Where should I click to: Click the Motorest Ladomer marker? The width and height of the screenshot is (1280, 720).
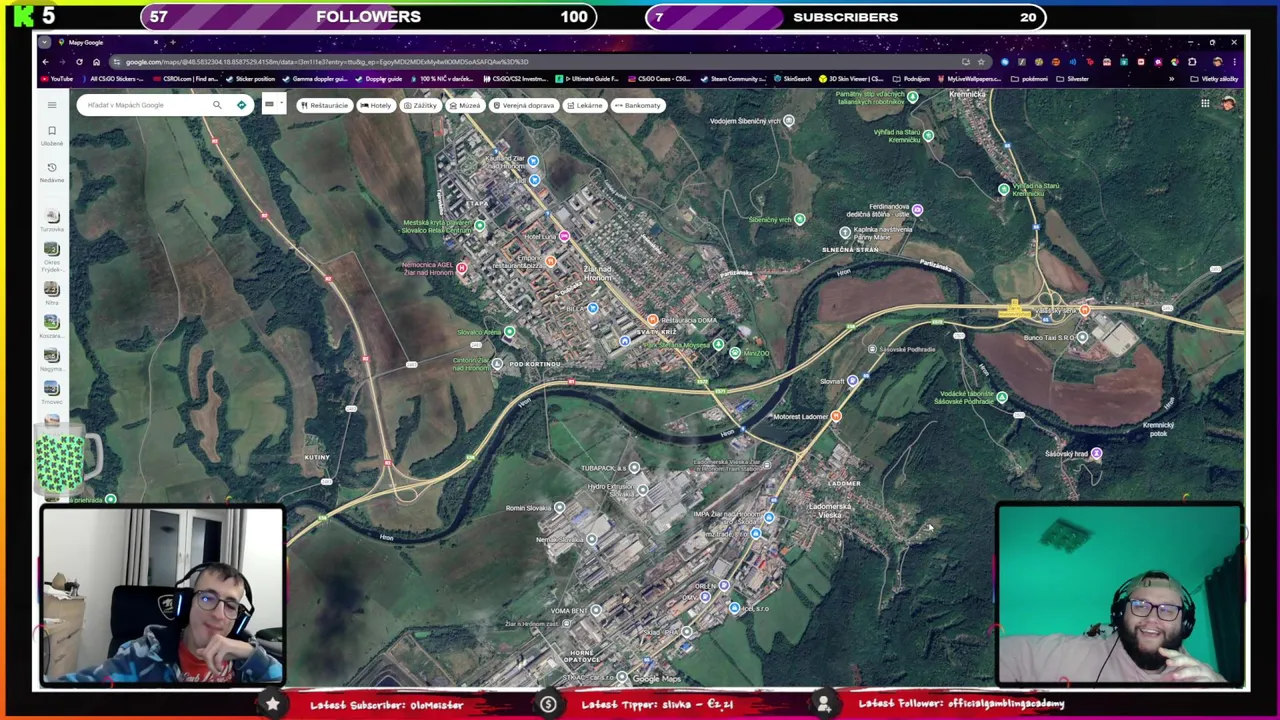pyautogui.click(x=836, y=416)
